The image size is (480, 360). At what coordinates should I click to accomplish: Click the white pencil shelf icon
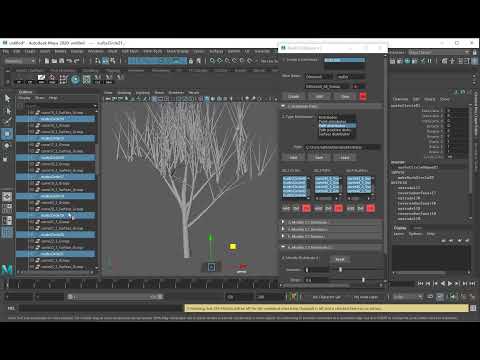click(41, 79)
